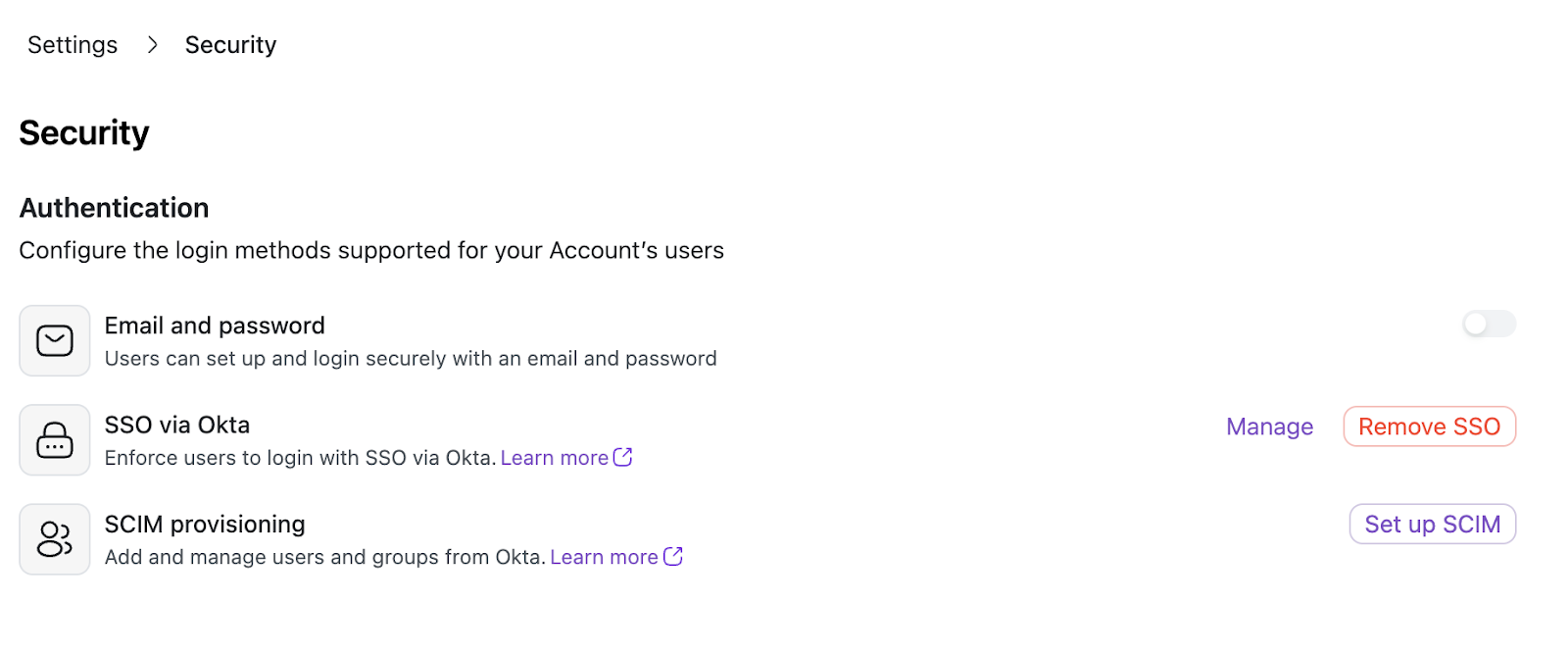Click the external-link icon beside SCIM Learn more

pyautogui.click(x=673, y=556)
